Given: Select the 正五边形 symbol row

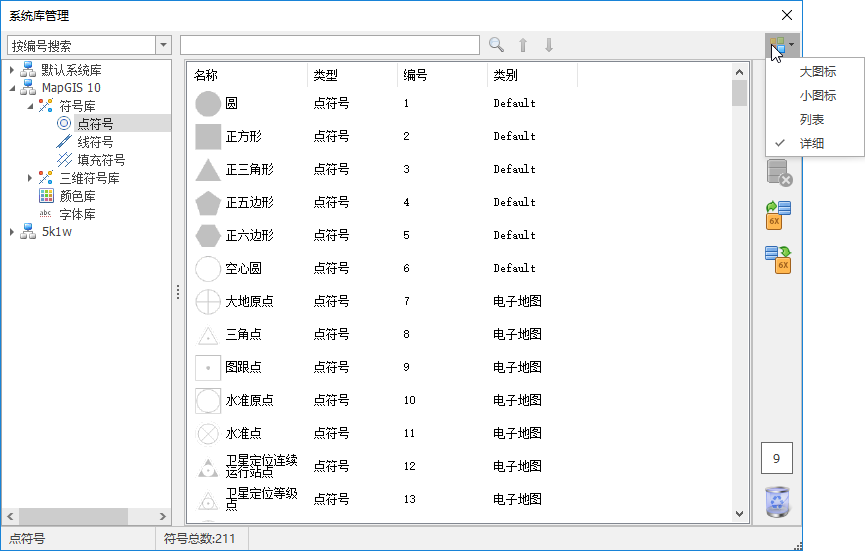Looking at the screenshot, I should click(x=249, y=202).
